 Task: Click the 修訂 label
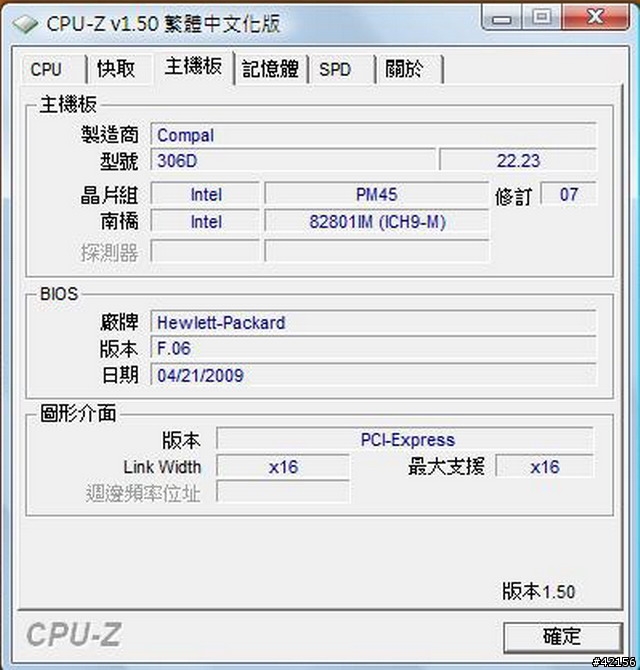click(x=514, y=197)
